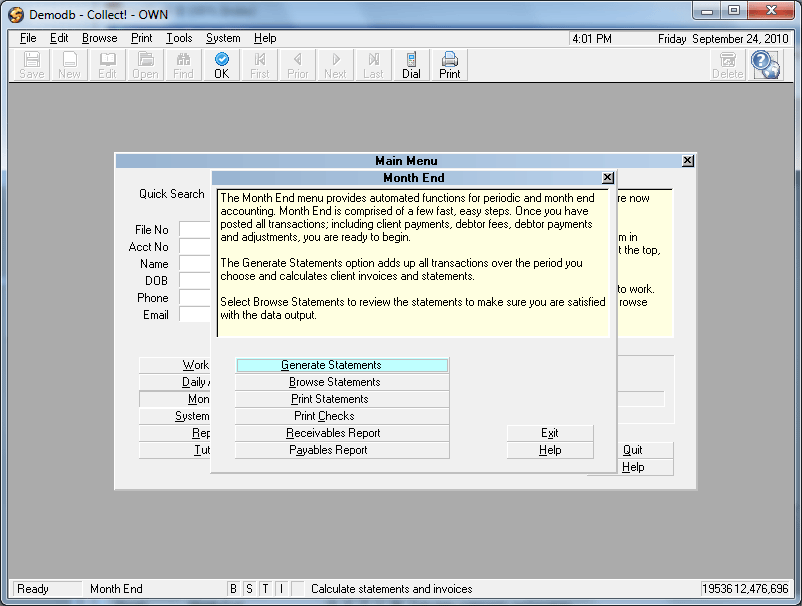This screenshot has width=802, height=606.
Task: Open the Browse menu
Action: coord(99,38)
